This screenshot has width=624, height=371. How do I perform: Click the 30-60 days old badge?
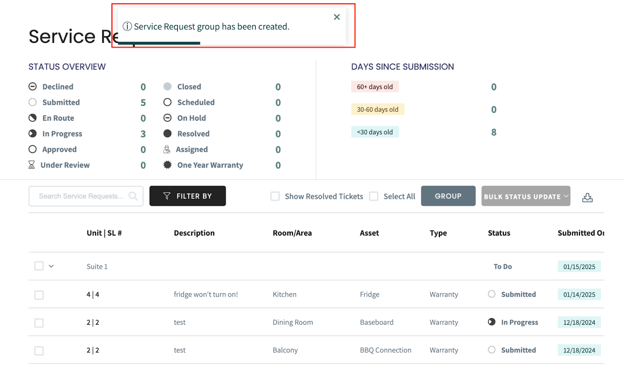[x=378, y=109]
